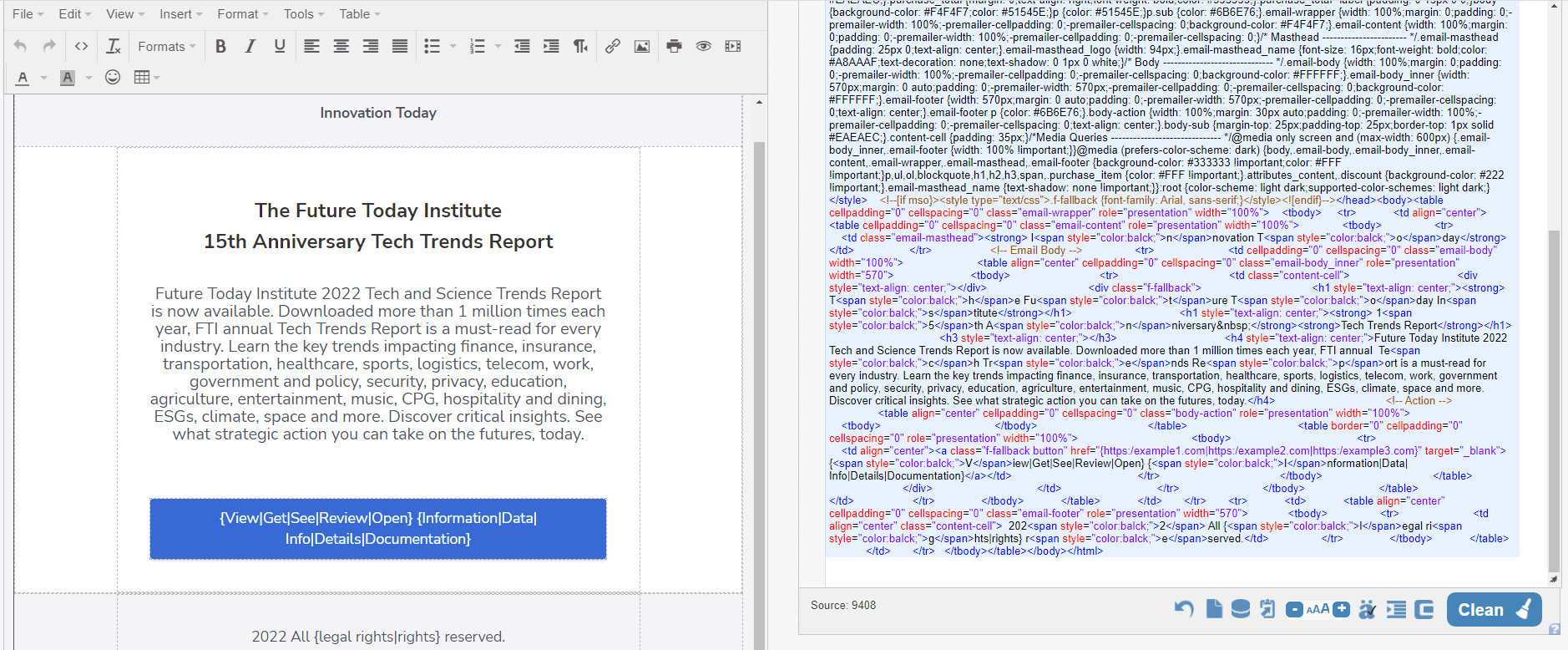Image resolution: width=1568 pixels, height=650 pixels.
Task: Open background color picker dropdown arrow
Action: click(x=89, y=78)
